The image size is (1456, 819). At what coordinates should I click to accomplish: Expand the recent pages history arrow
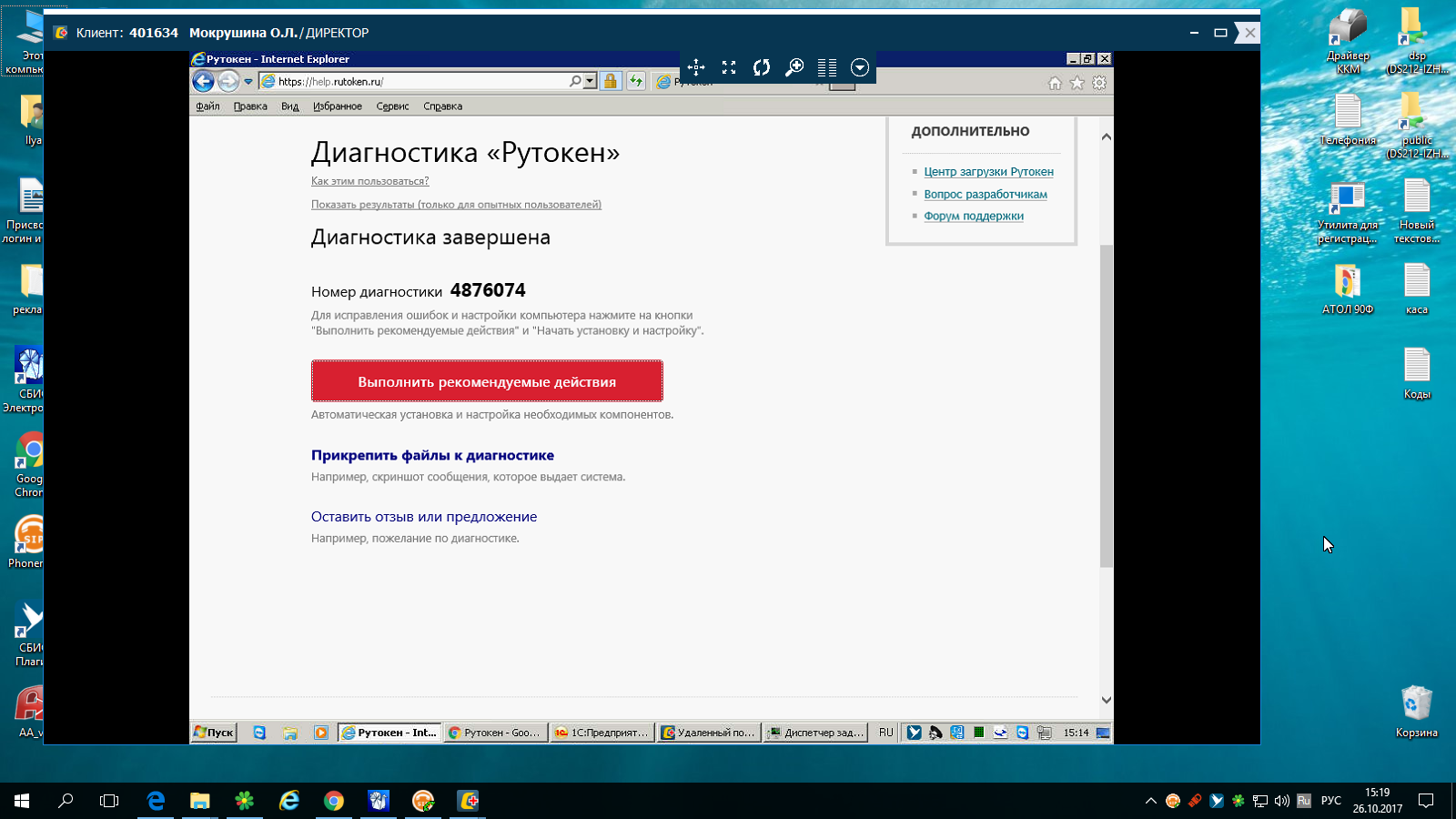coord(248,82)
